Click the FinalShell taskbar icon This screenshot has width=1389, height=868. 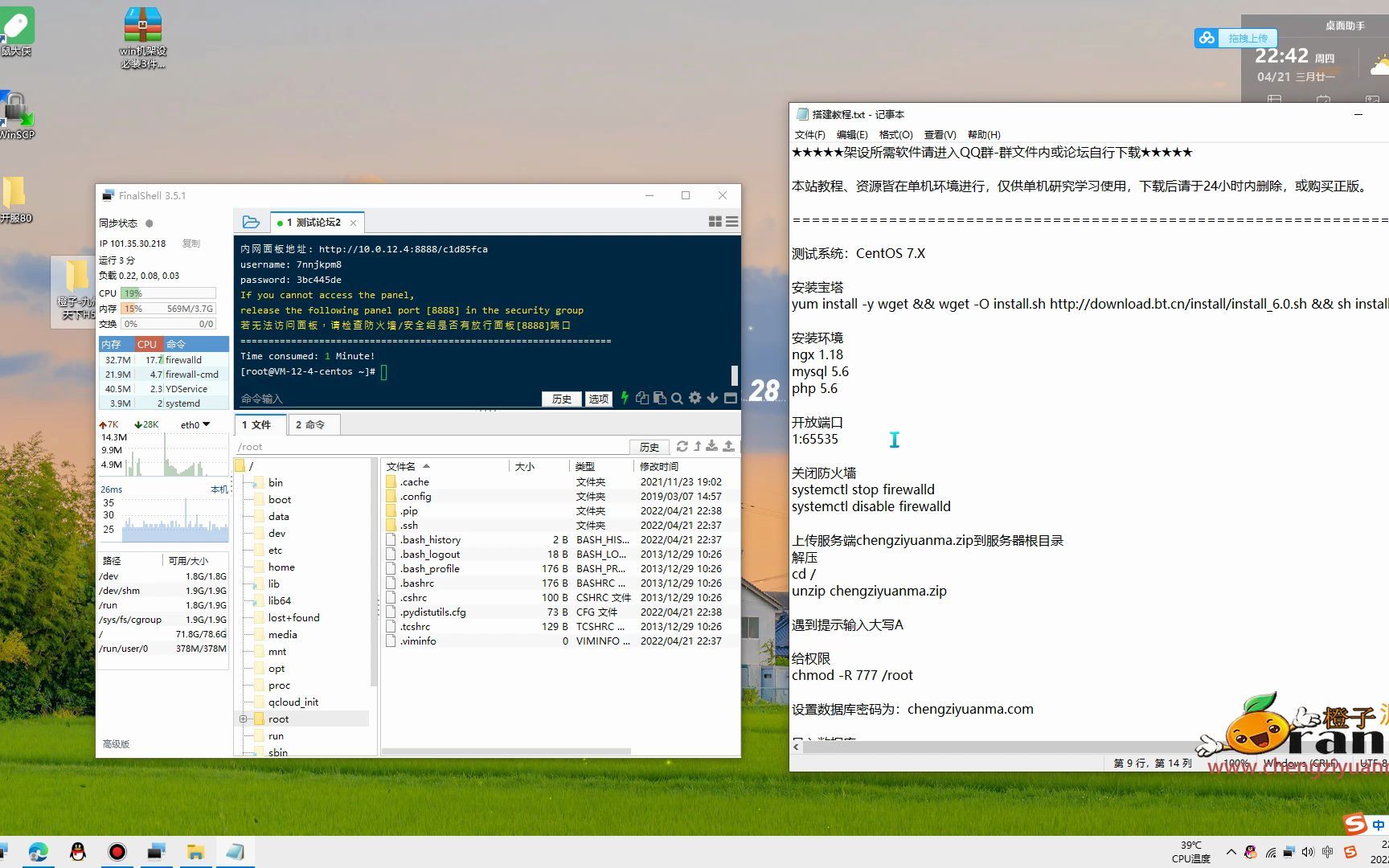pyautogui.click(x=156, y=852)
